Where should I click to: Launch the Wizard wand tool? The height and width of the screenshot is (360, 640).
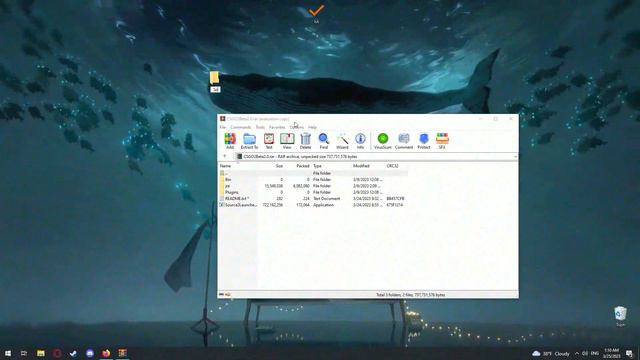pos(342,141)
